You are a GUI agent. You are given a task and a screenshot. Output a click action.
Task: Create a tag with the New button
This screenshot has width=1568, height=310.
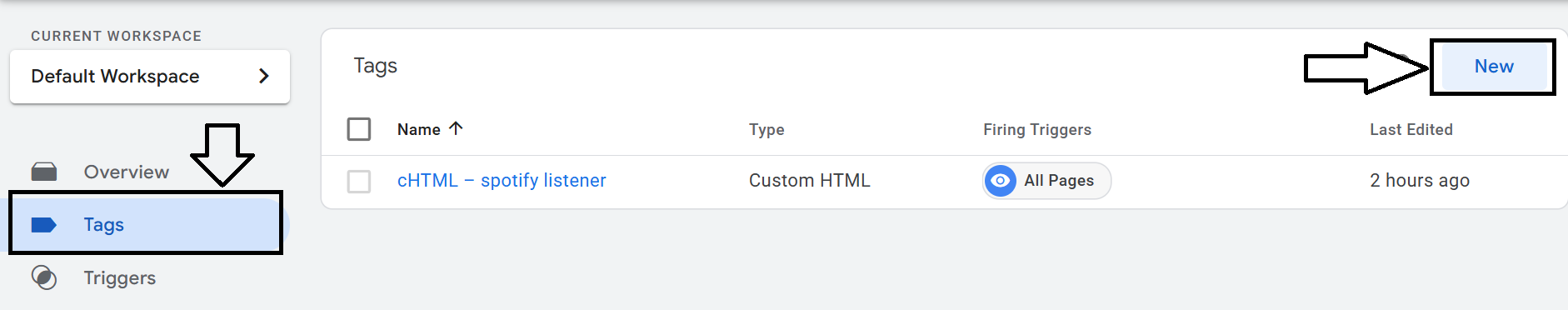point(1494,67)
